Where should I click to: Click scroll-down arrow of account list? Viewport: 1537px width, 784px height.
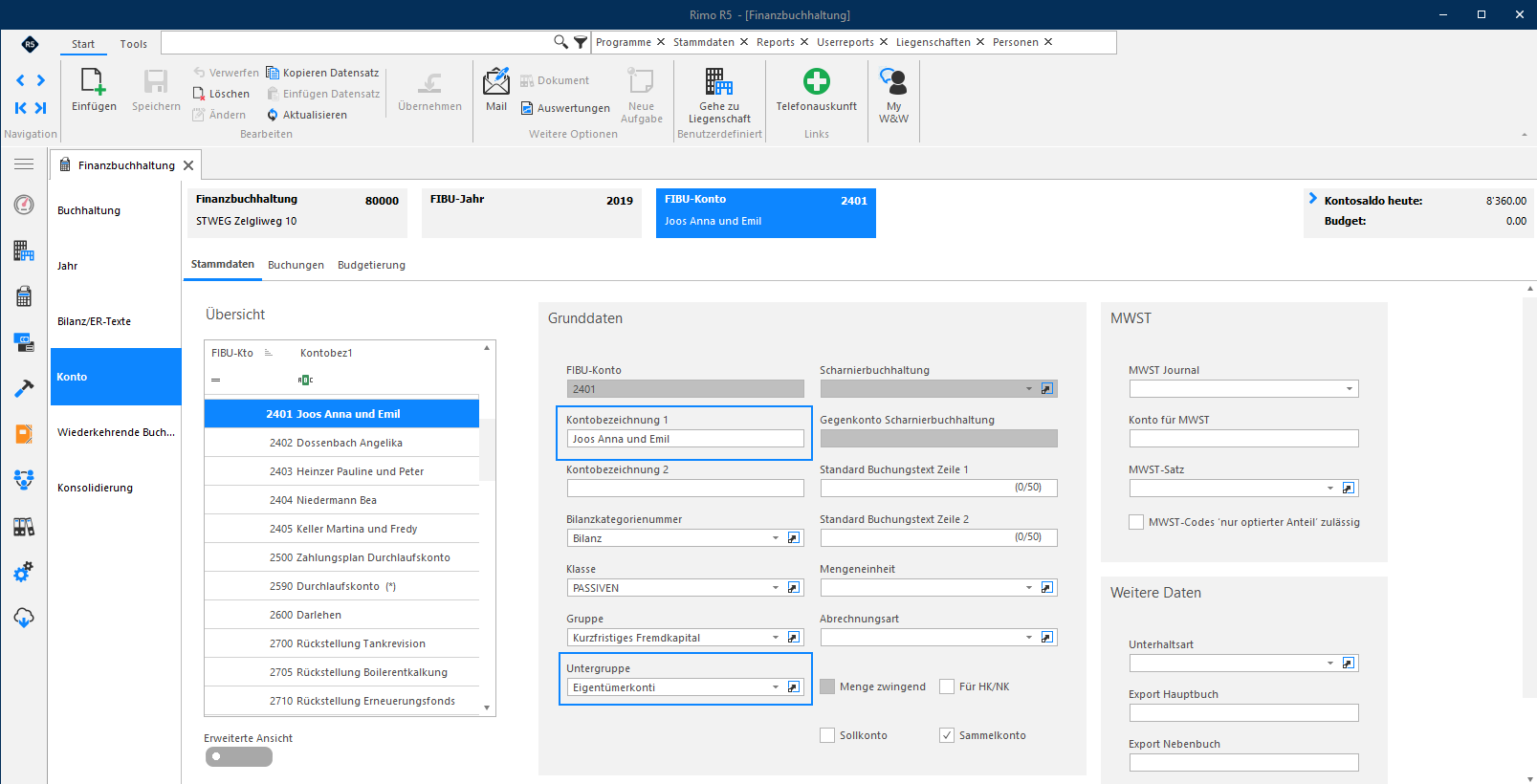click(487, 708)
